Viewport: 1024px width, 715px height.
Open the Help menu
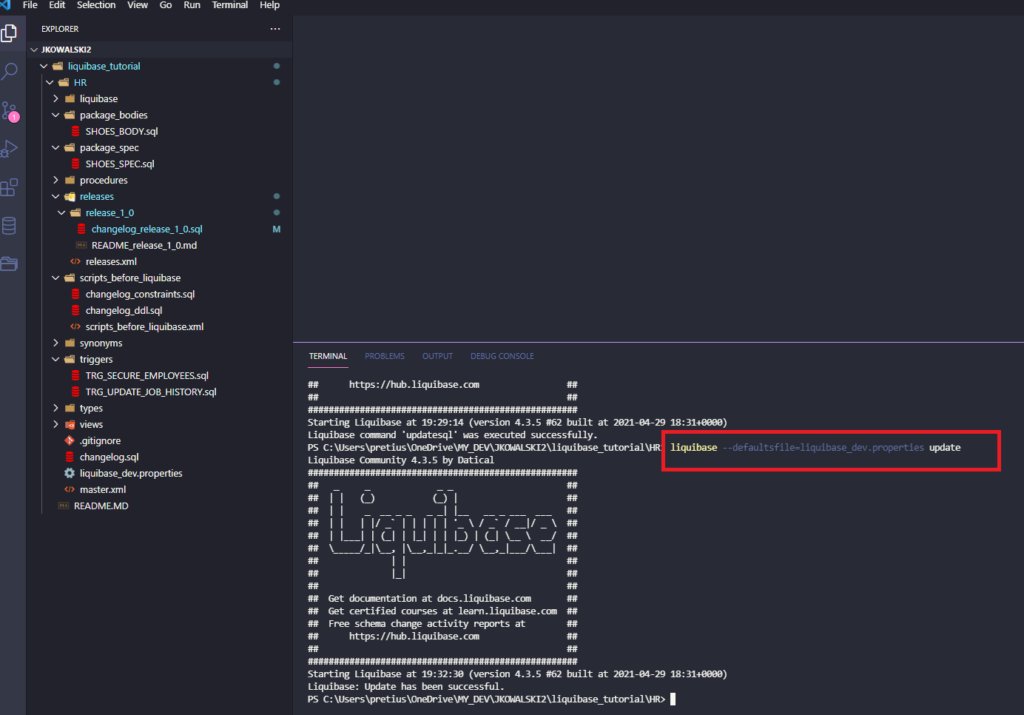[270, 5]
